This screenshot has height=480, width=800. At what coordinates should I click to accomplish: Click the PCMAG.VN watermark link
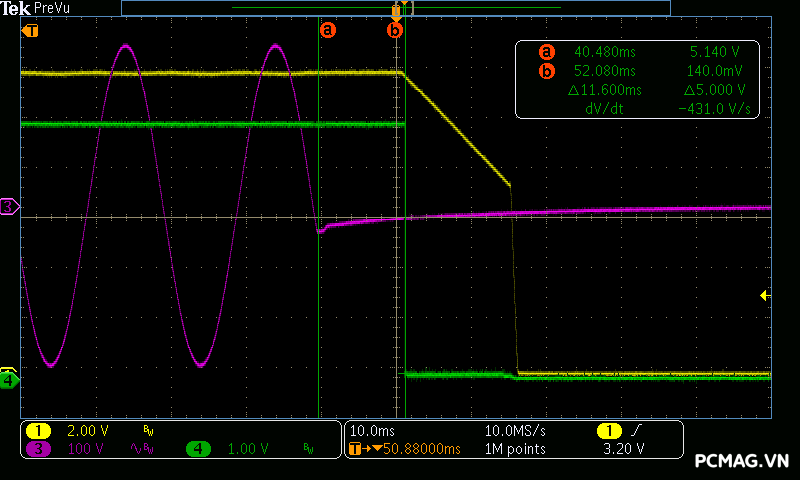[x=742, y=461]
